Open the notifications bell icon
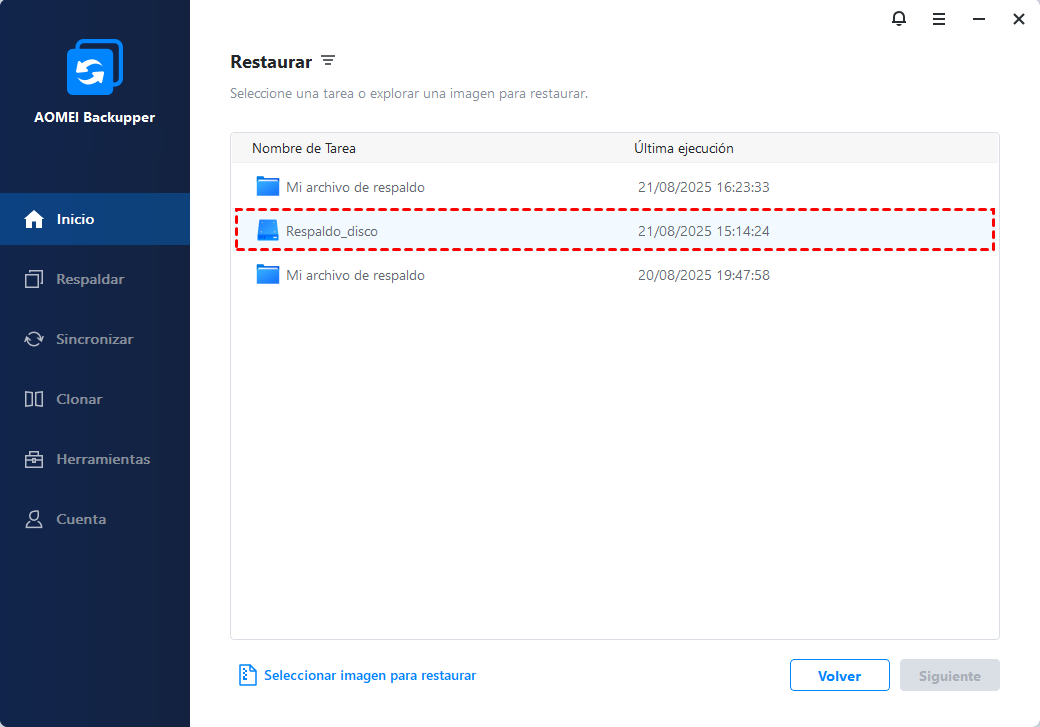This screenshot has width=1040, height=727. click(899, 19)
